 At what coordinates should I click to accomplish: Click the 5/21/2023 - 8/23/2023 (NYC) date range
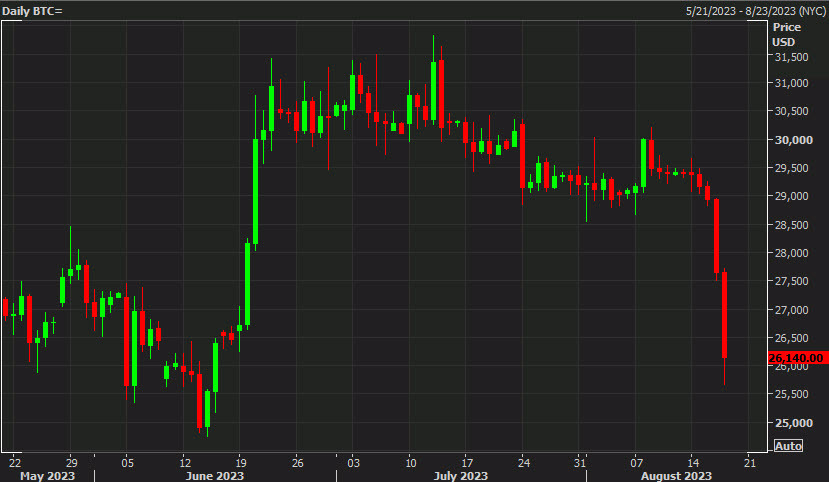tap(756, 11)
